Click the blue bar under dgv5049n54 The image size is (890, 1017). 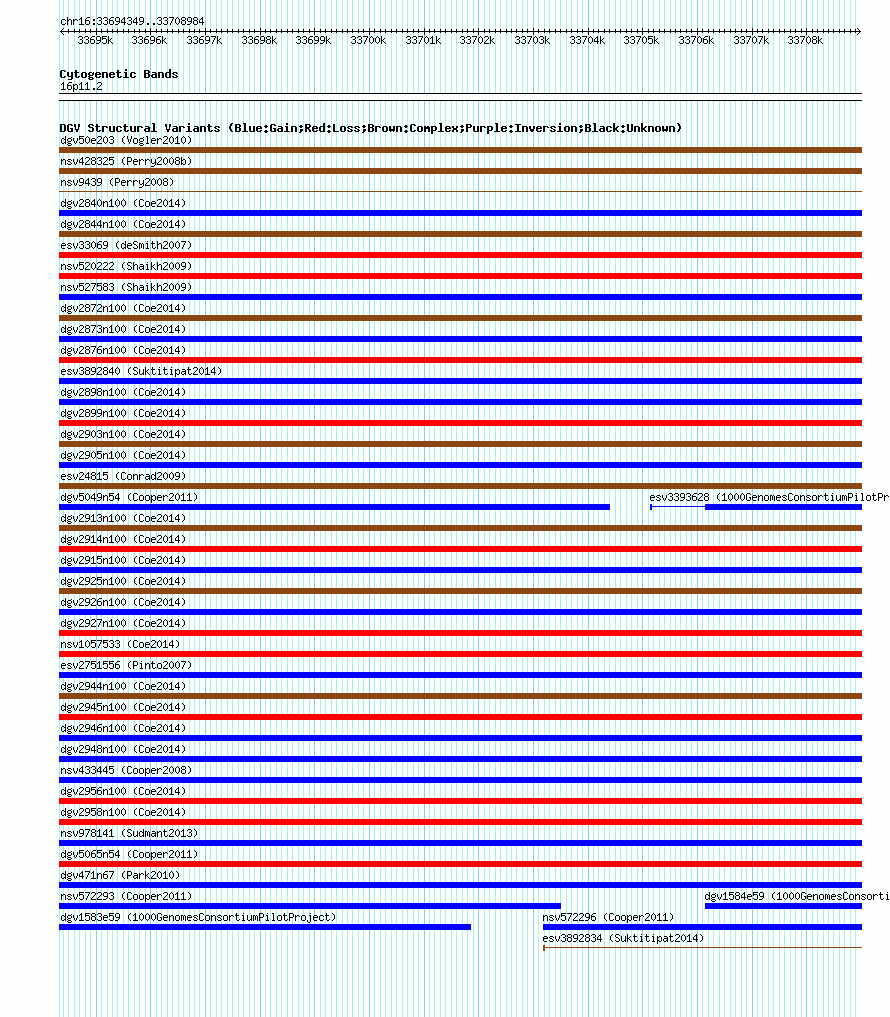point(334,507)
